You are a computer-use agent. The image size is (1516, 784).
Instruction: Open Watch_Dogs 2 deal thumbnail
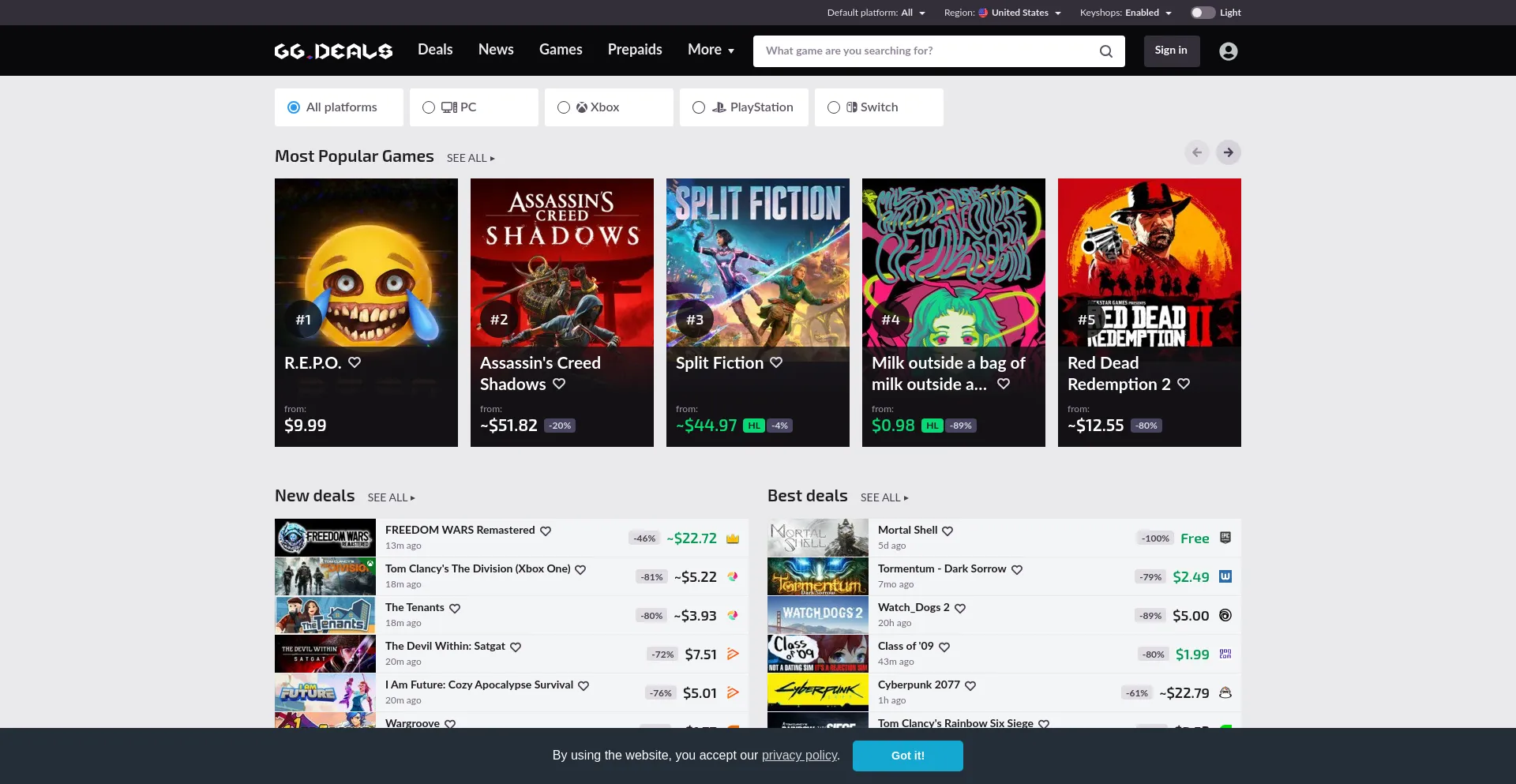pyautogui.click(x=818, y=615)
